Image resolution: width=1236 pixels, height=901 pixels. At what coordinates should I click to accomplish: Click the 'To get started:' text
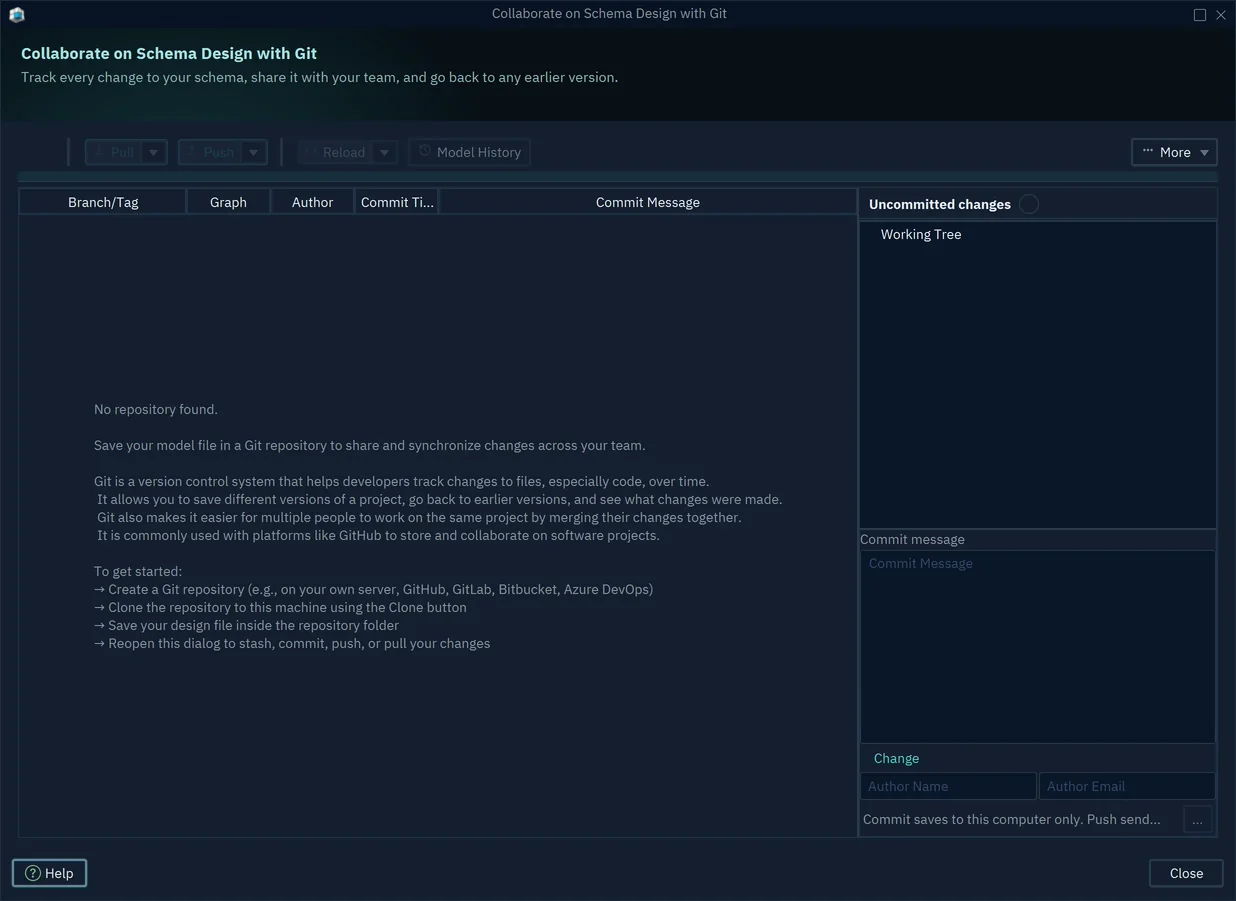138,571
